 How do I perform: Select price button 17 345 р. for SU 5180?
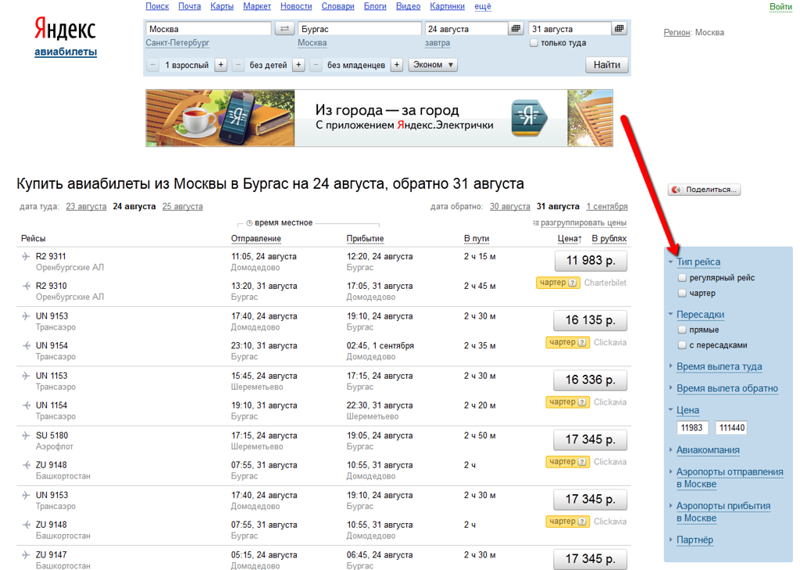click(590, 440)
